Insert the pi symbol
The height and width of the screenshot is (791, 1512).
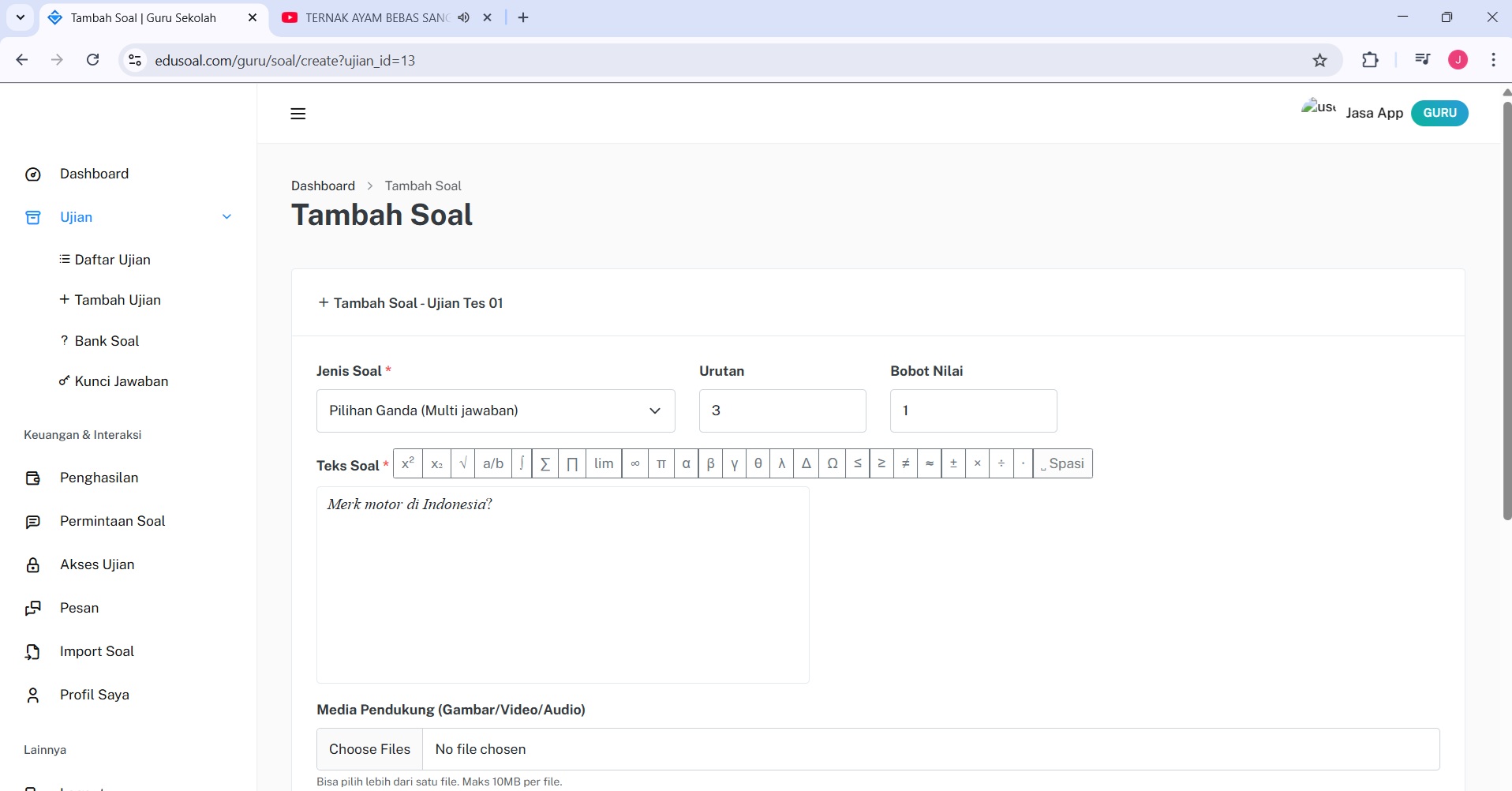point(661,463)
